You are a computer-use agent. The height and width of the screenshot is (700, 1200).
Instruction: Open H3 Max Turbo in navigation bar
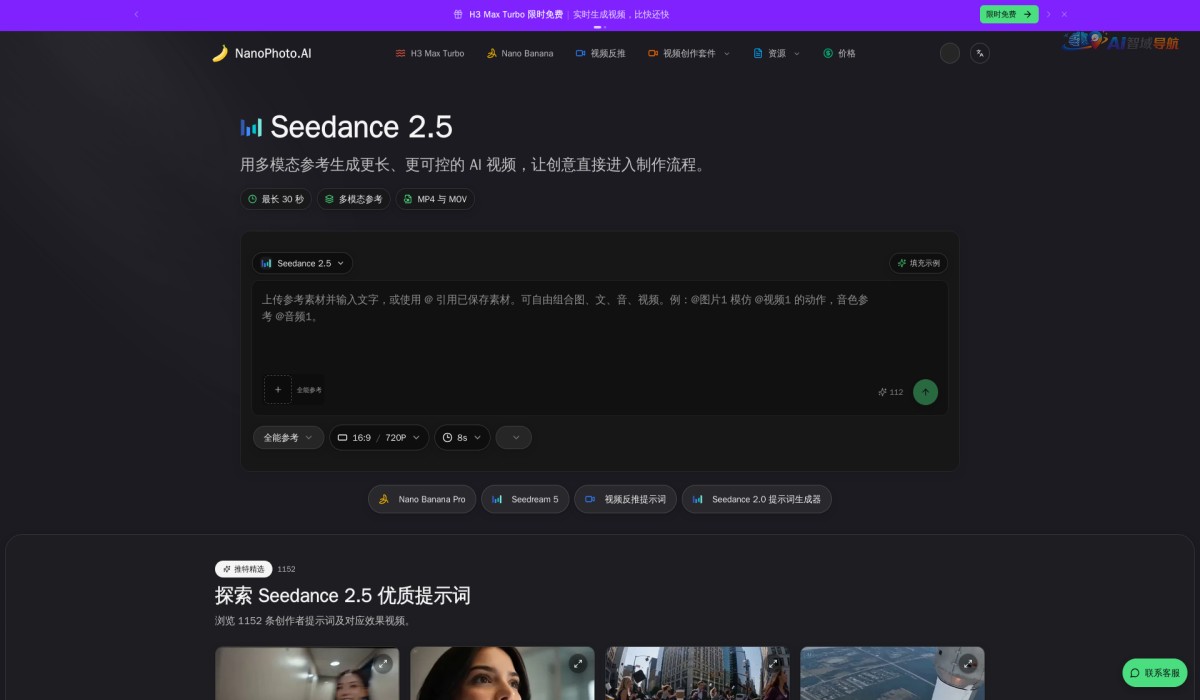430,53
